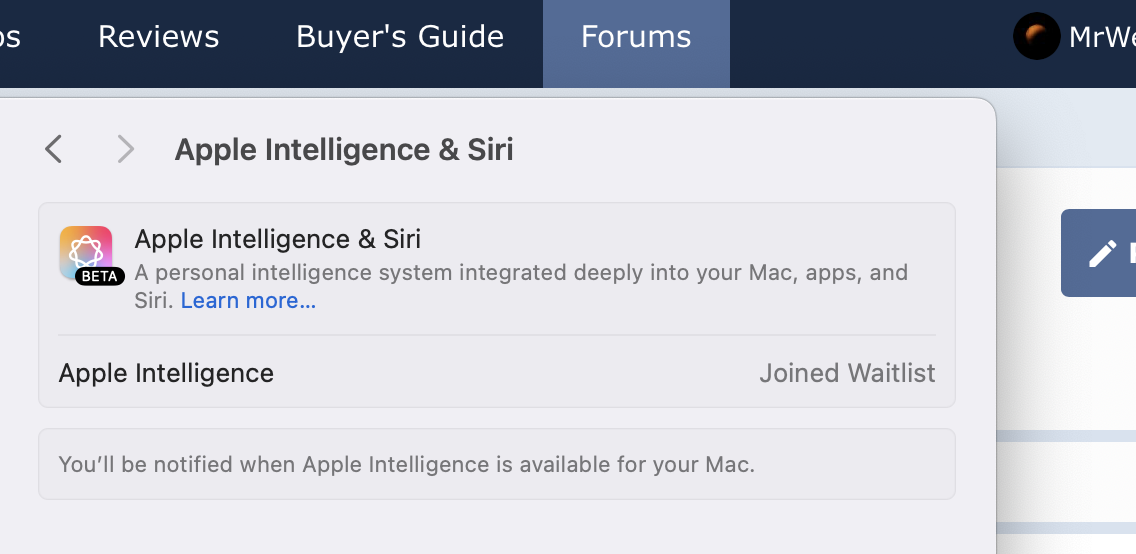Image resolution: width=1136 pixels, height=554 pixels.
Task: Open the Reviews navigation item
Action: pos(159,37)
